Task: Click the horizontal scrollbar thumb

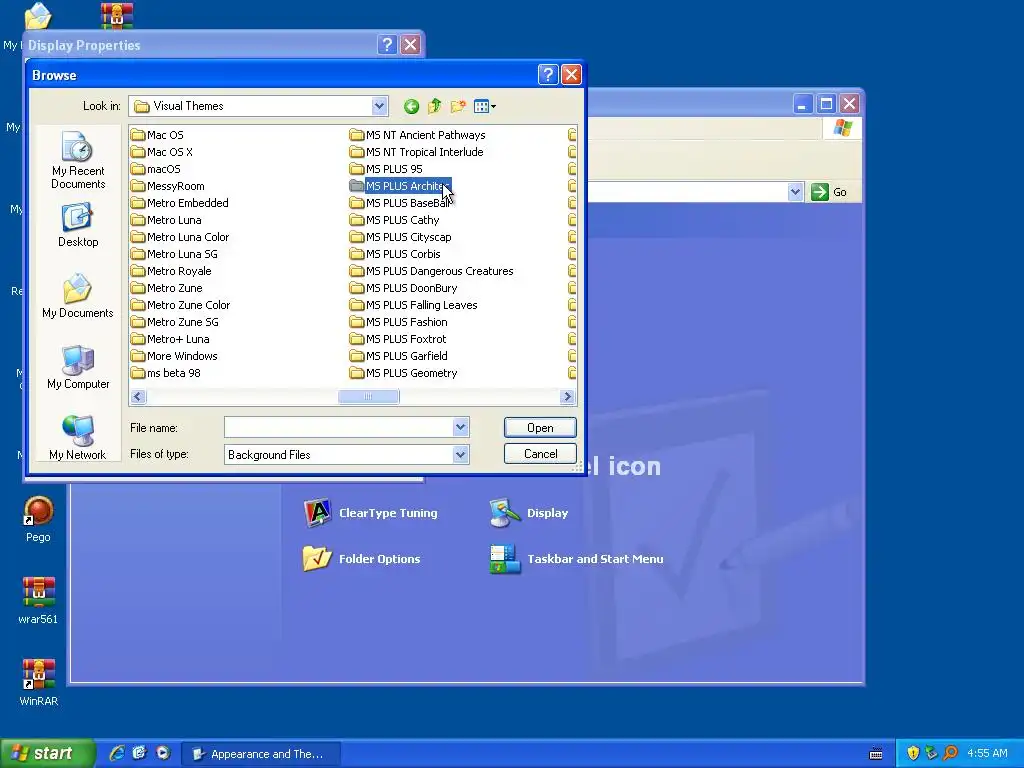Action: tap(368, 396)
